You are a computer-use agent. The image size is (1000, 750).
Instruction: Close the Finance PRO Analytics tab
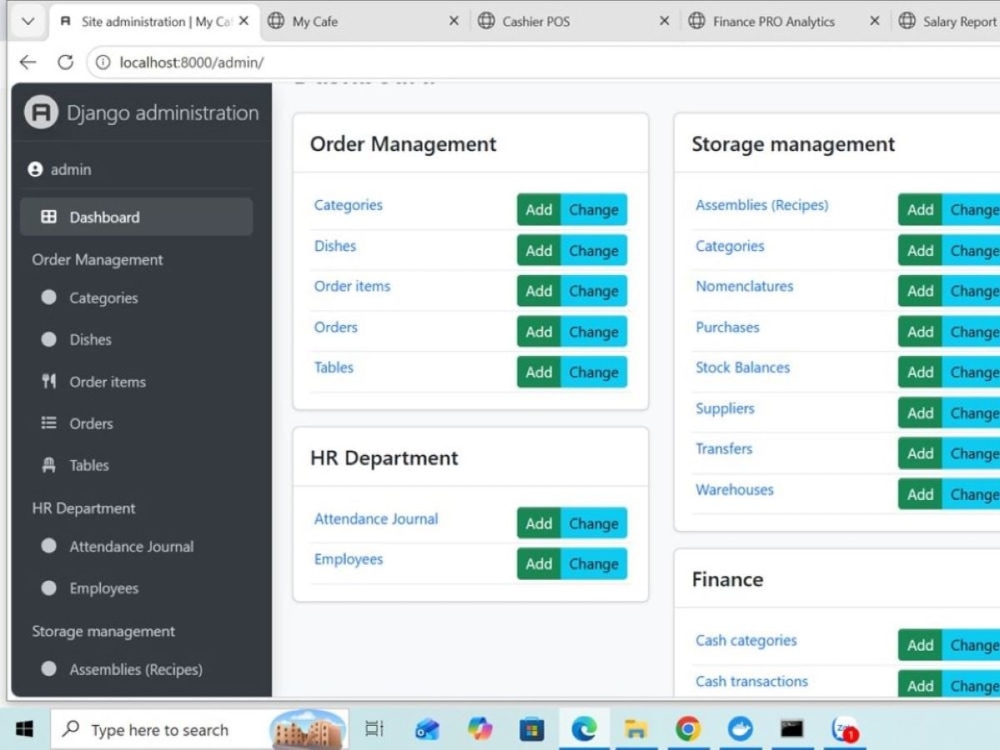(x=874, y=21)
